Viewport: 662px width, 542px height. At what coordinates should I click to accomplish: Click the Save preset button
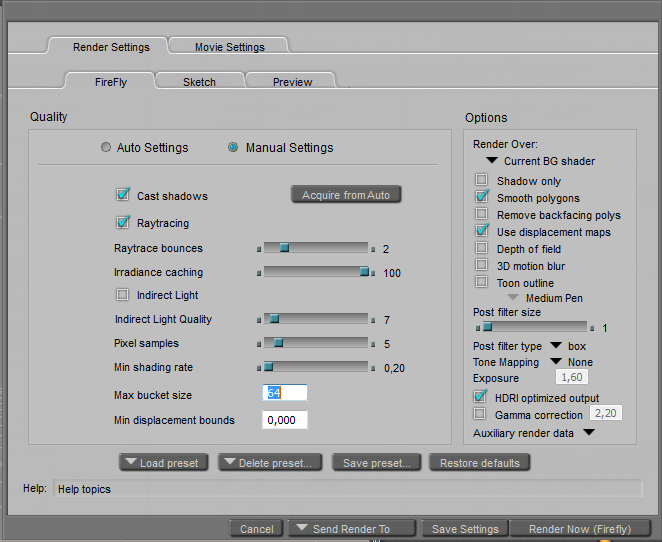coord(377,463)
